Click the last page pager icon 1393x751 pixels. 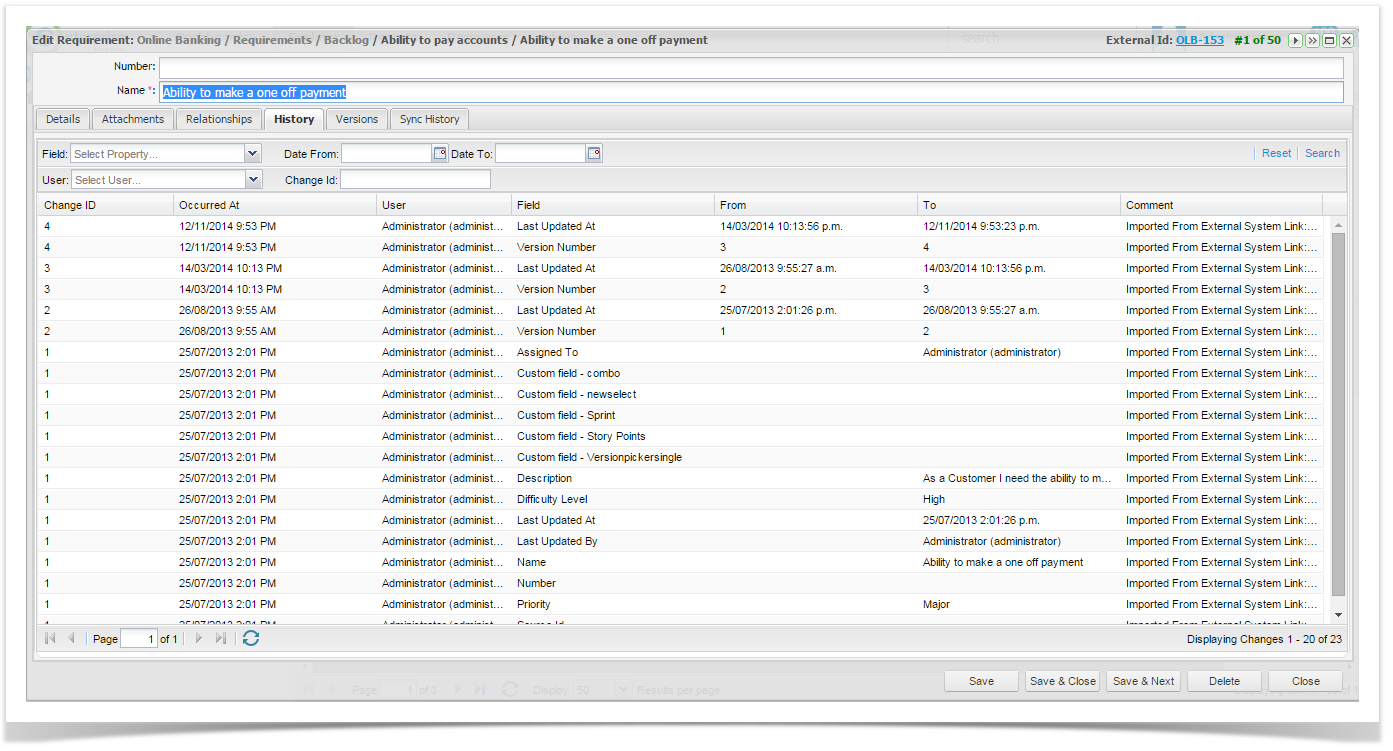coord(221,638)
